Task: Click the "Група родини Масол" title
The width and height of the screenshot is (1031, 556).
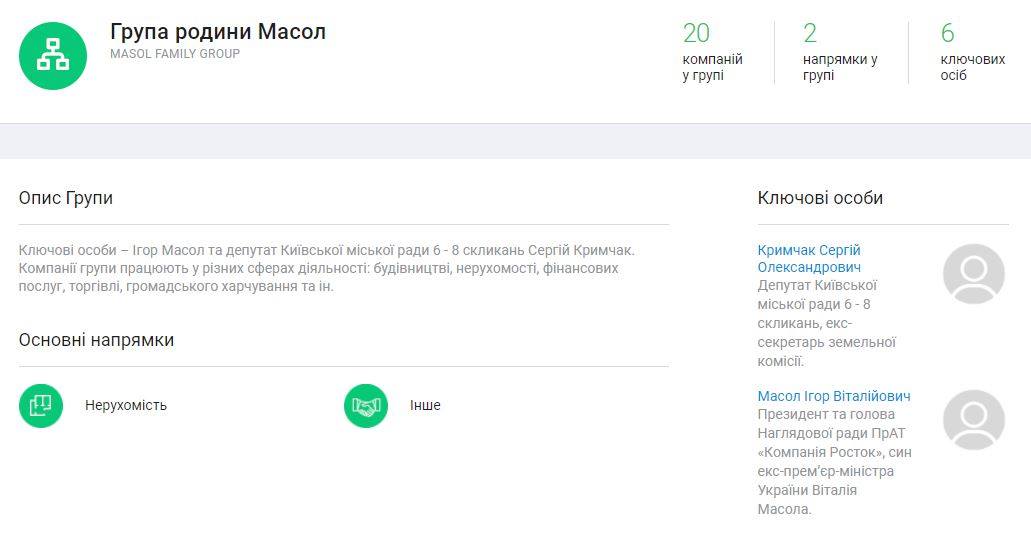Action: point(218,32)
